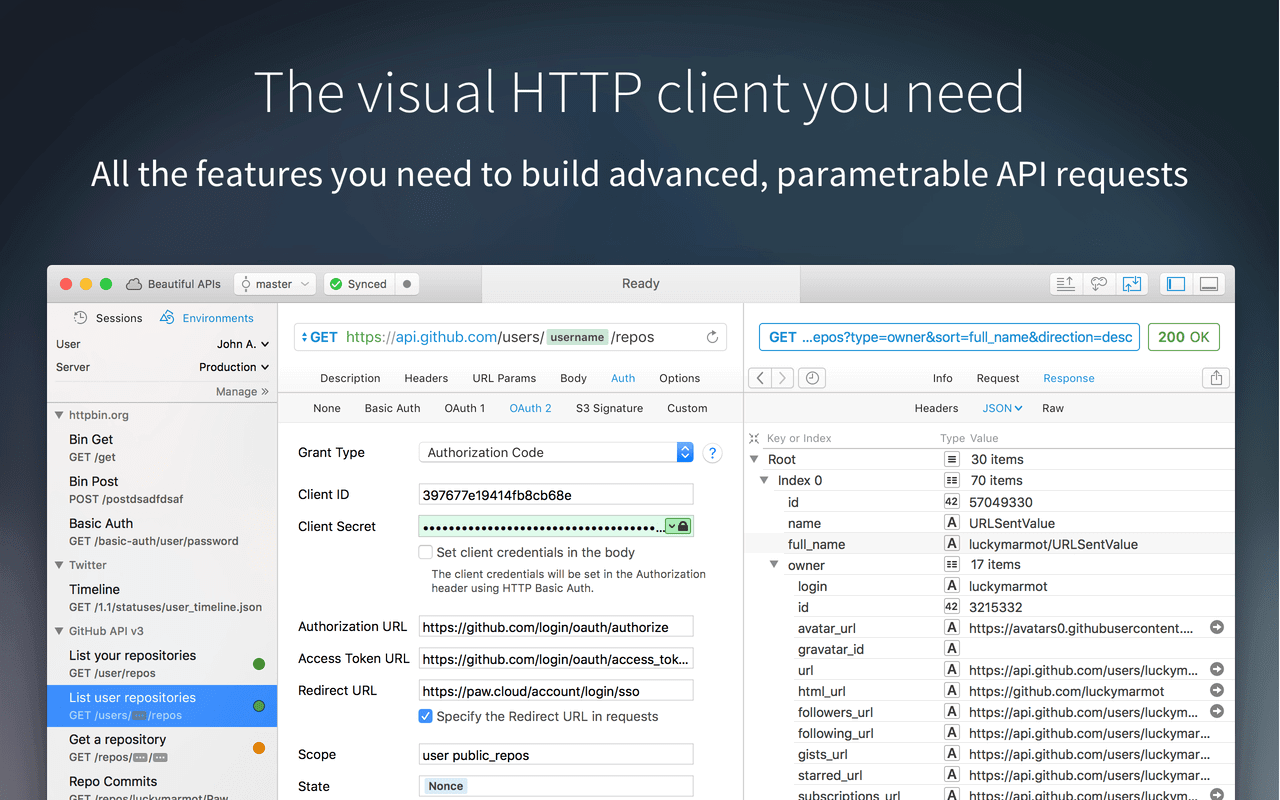Open the request history clock icon

coord(812,378)
